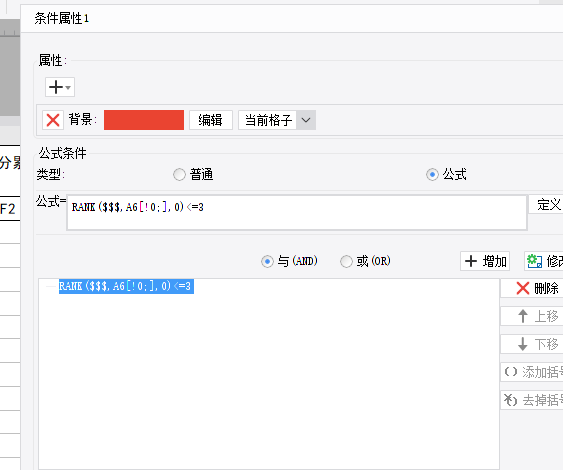Click into the formula input field
Image resolution: width=563 pixels, height=470 pixels.
pos(297,213)
